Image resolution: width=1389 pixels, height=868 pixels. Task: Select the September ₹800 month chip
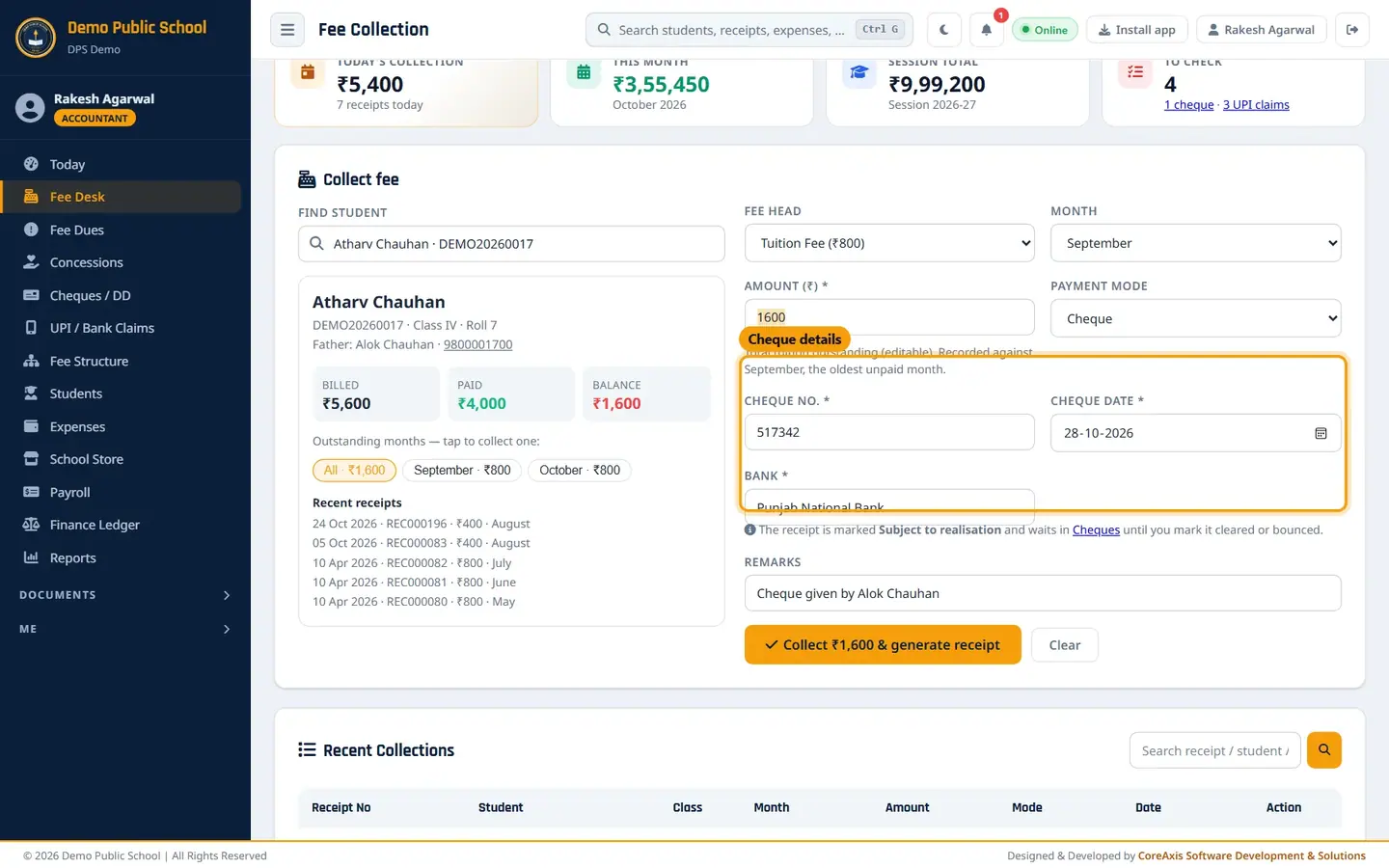tap(462, 470)
